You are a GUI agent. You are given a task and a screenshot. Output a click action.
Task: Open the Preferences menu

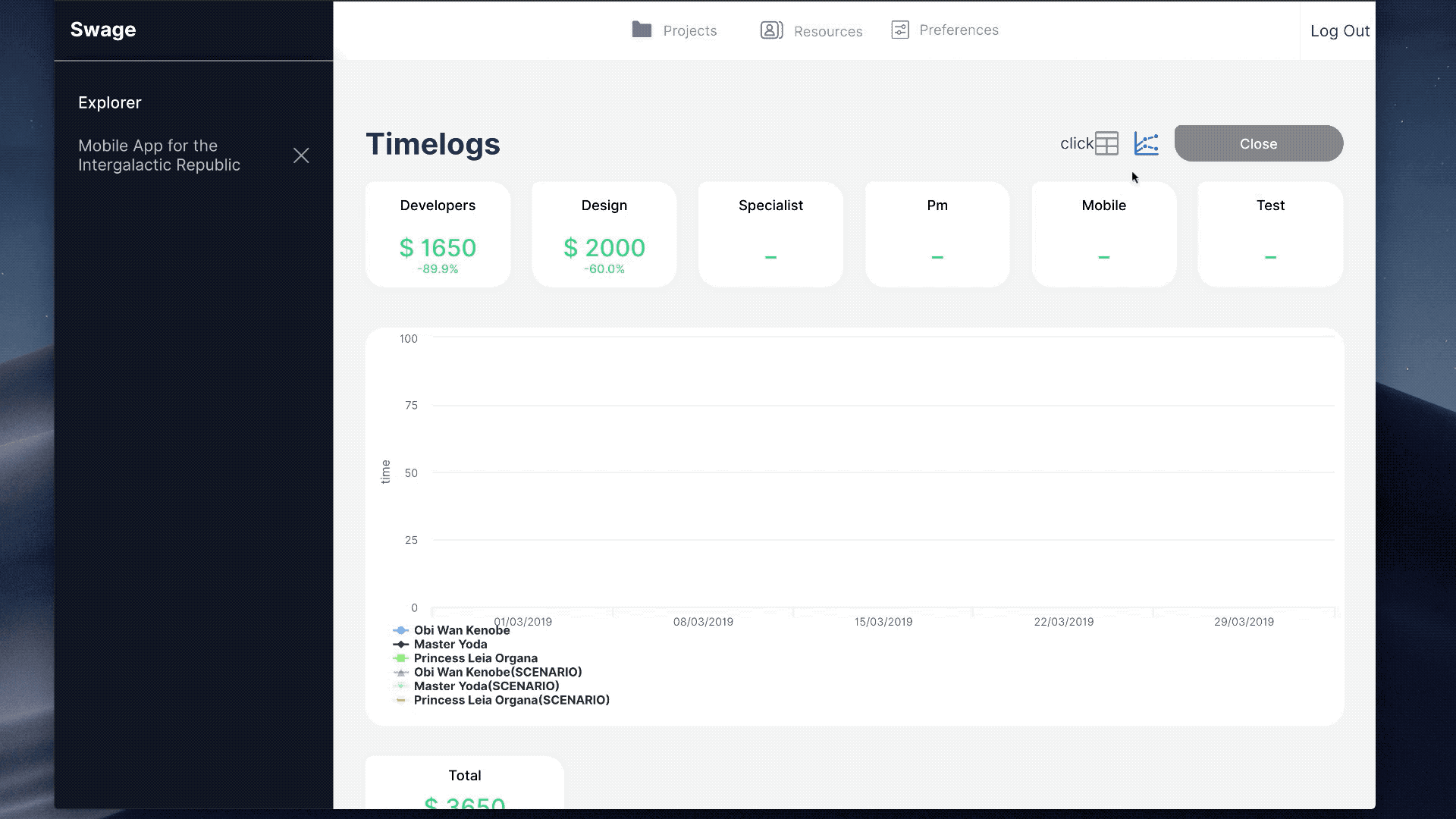(x=959, y=30)
